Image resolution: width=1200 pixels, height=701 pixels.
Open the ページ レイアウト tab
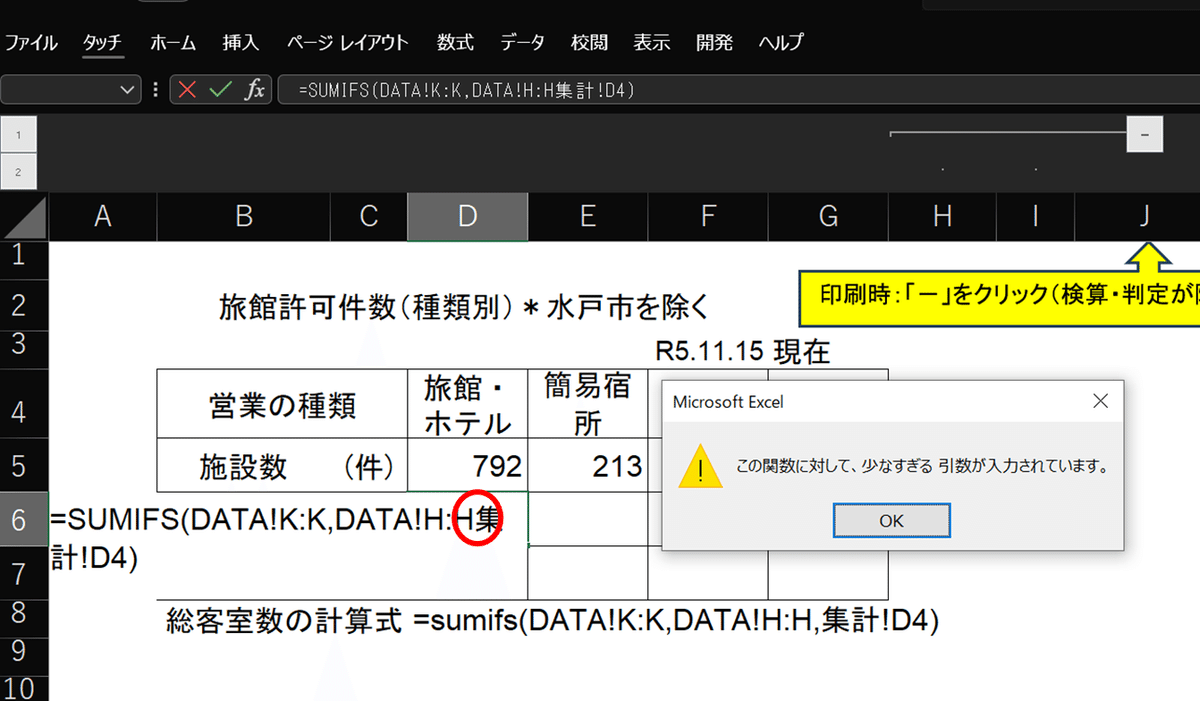coord(347,43)
